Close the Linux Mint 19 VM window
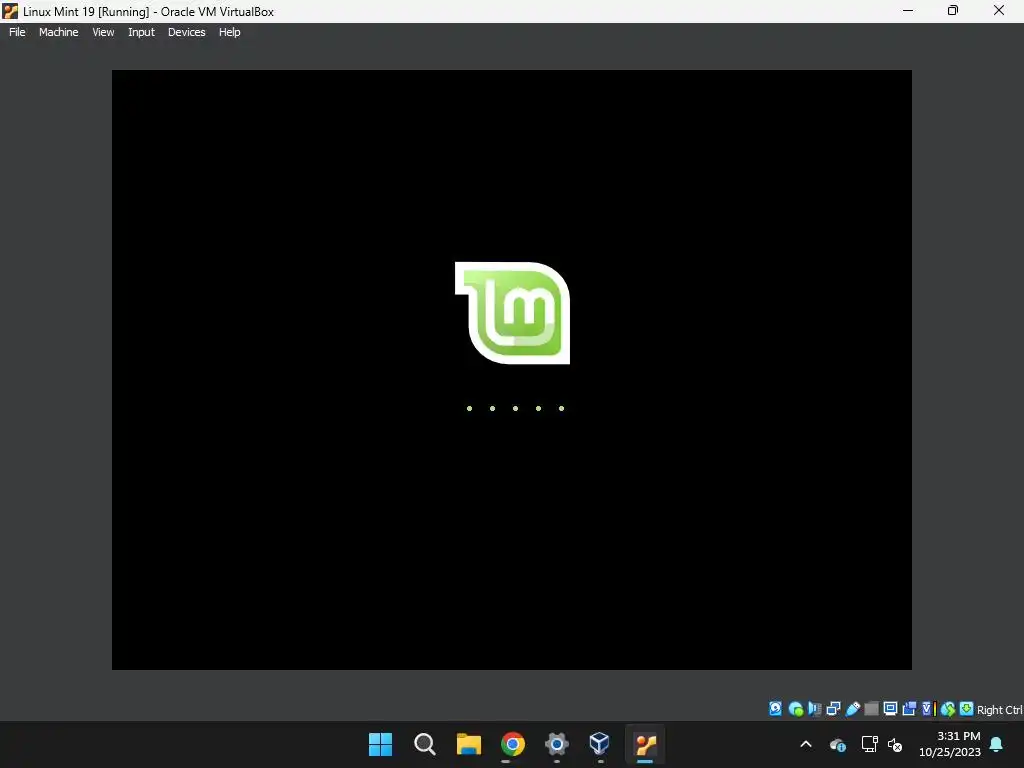The image size is (1024, 768). pyautogui.click(x=999, y=11)
